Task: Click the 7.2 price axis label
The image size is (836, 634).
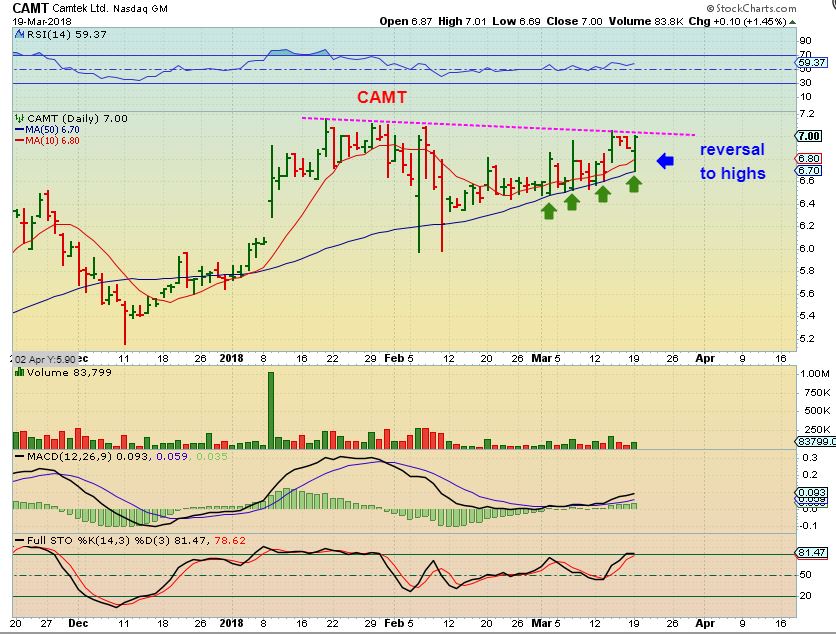Action: [x=807, y=114]
